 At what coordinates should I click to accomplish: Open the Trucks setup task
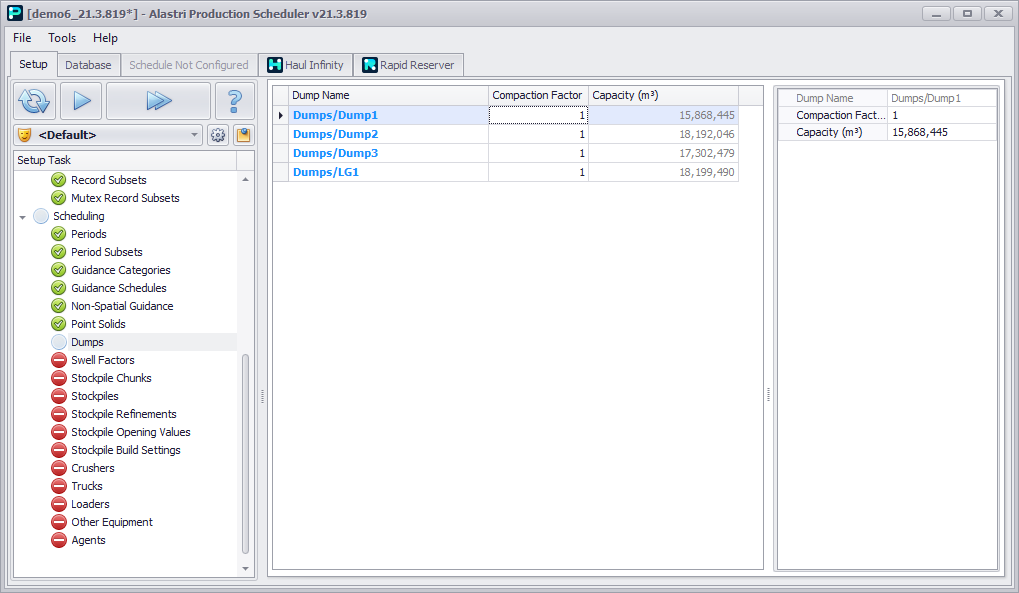[86, 486]
